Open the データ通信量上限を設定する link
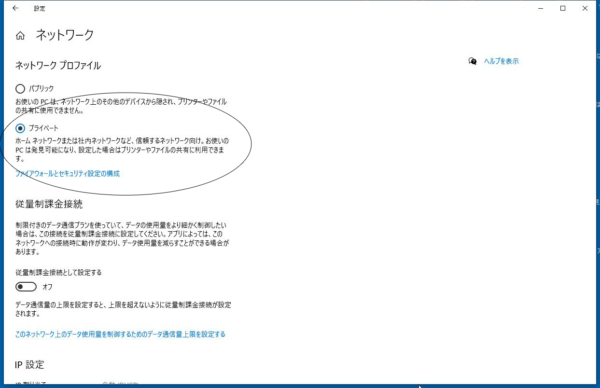Image resolution: width=600 pixels, height=388 pixels. 120,334
